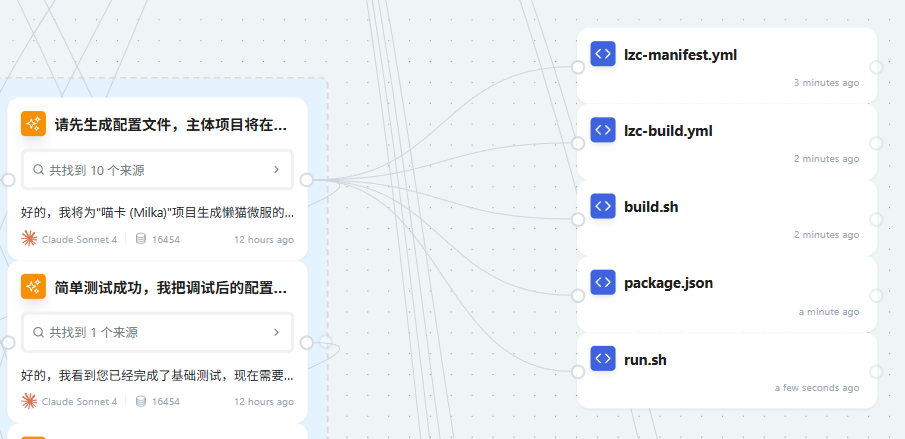Click input port of lzc-build.yml node
The image size is (905, 439).
578,143
